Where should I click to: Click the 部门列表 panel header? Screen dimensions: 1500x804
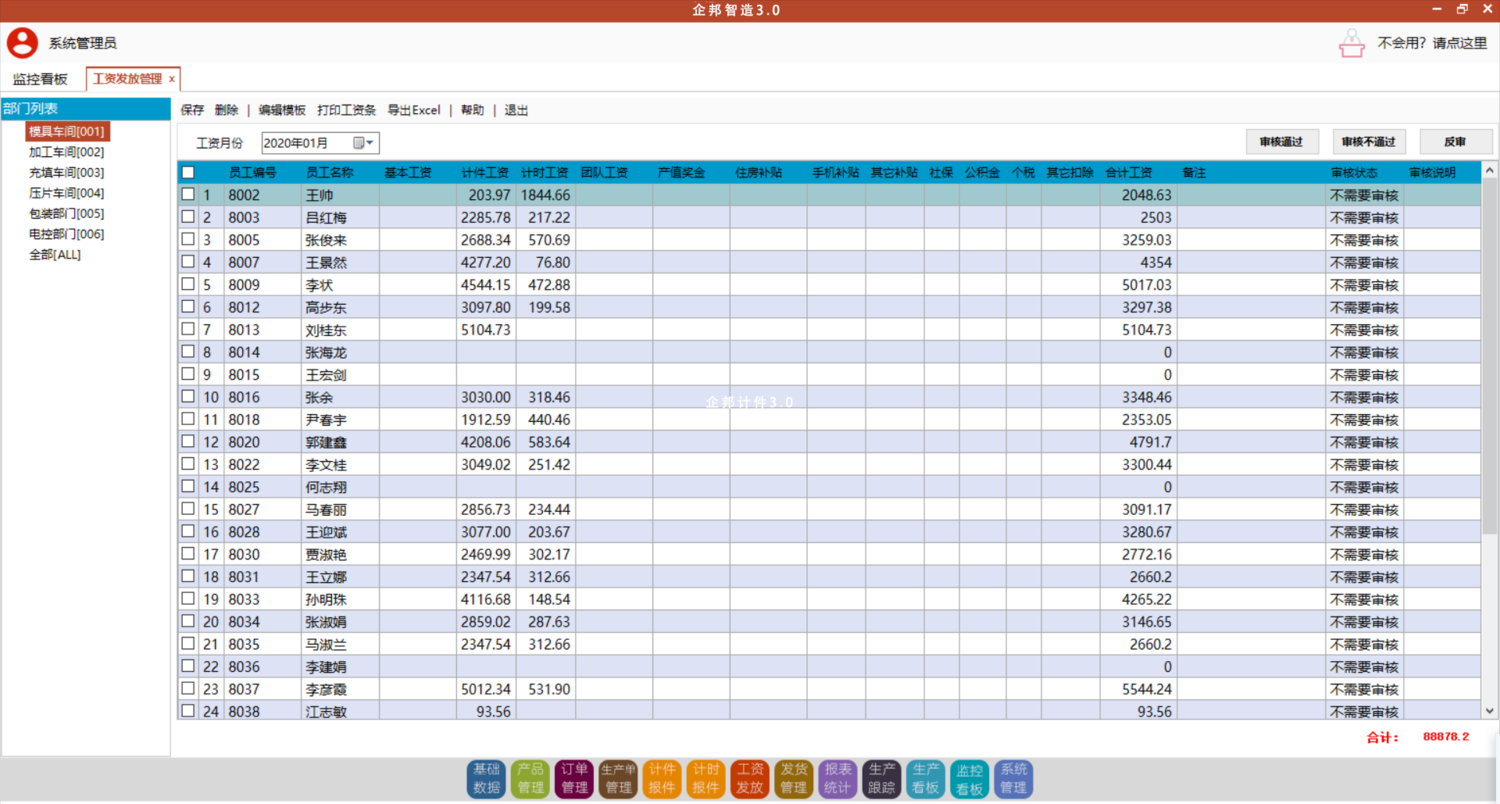tap(86, 109)
